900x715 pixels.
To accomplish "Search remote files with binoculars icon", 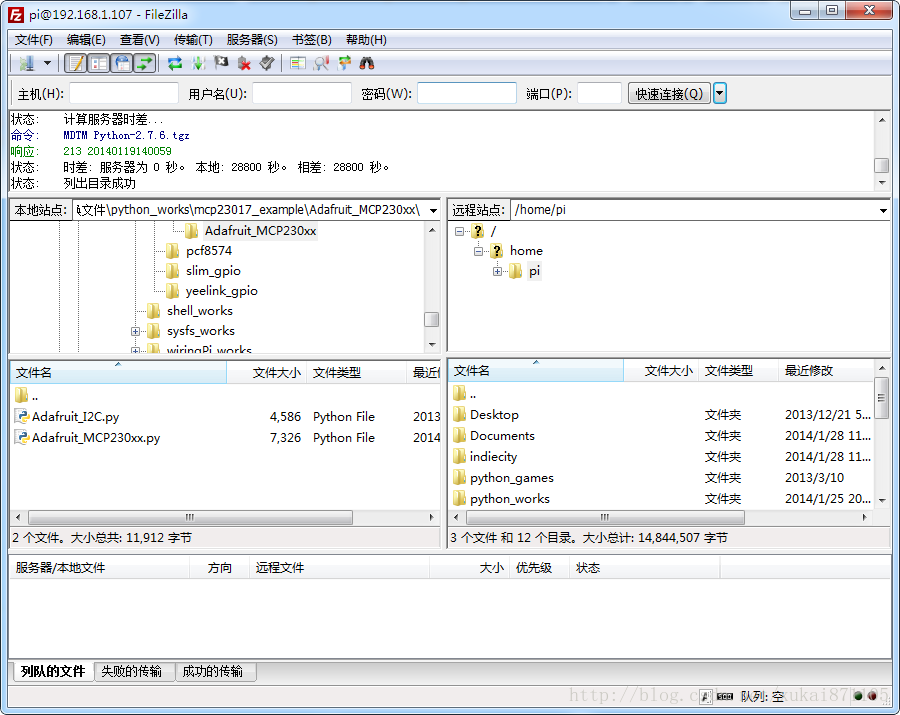I will tap(367, 63).
